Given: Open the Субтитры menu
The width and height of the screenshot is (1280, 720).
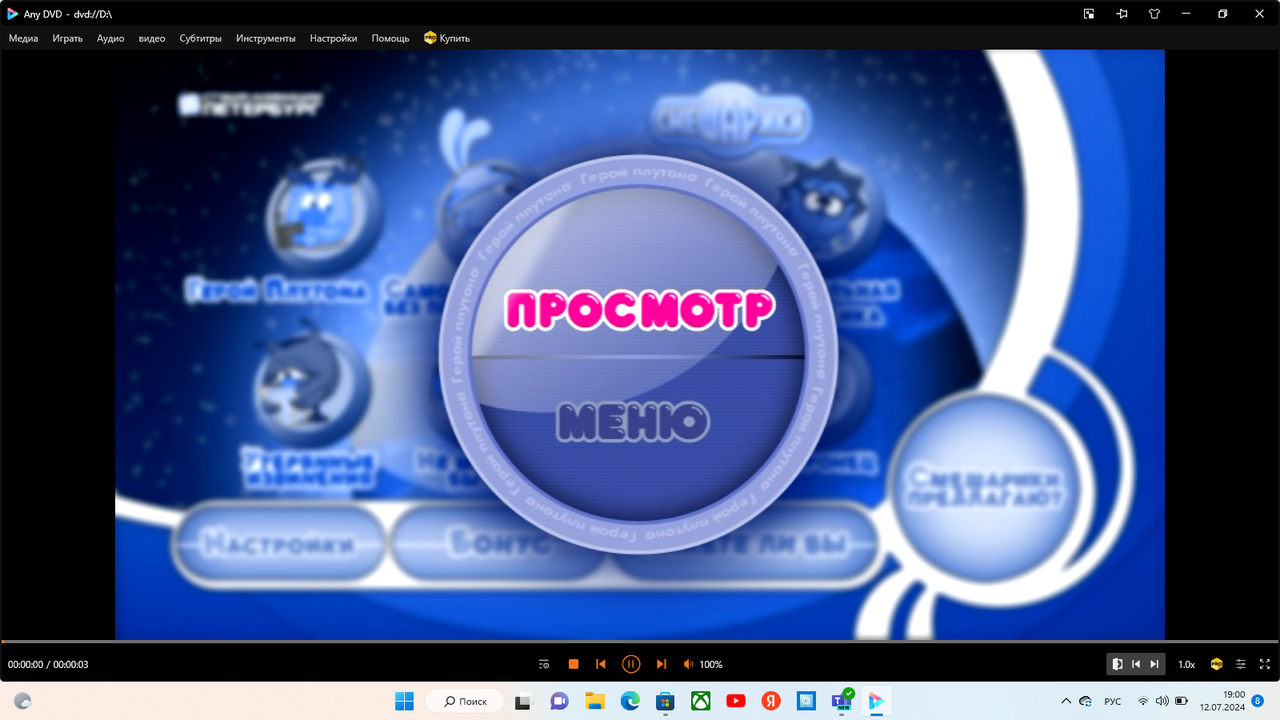Looking at the screenshot, I should coord(200,38).
